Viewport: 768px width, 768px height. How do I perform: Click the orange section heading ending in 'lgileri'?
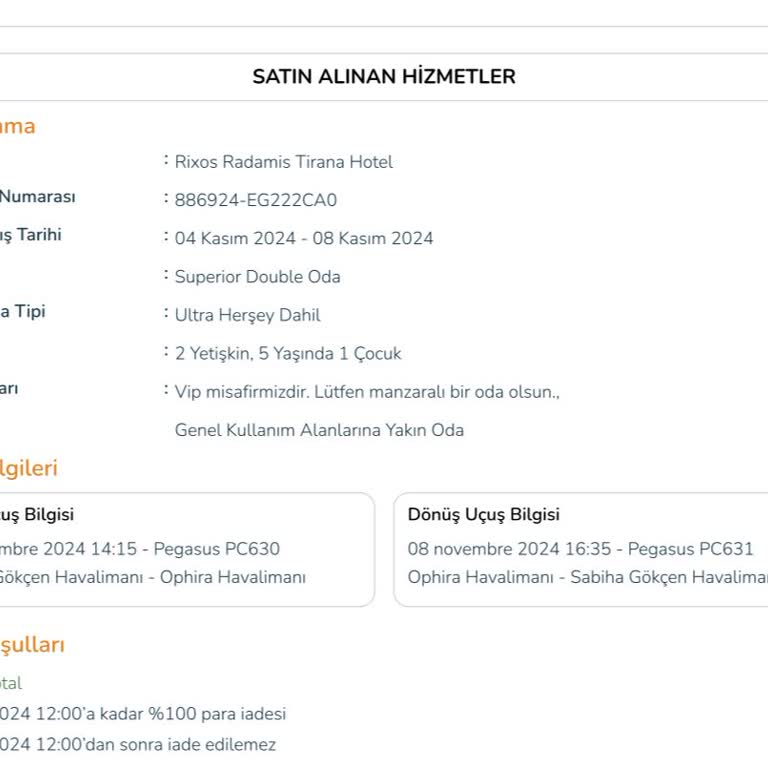[28, 468]
